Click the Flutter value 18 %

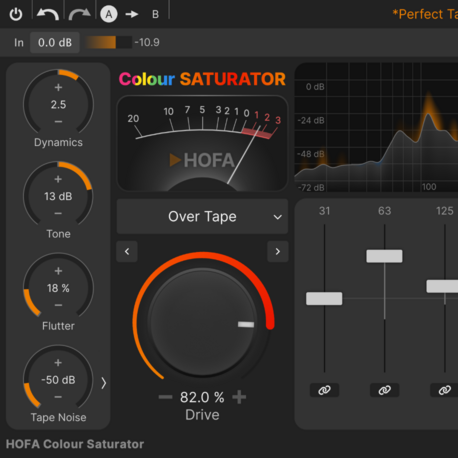pos(58,288)
